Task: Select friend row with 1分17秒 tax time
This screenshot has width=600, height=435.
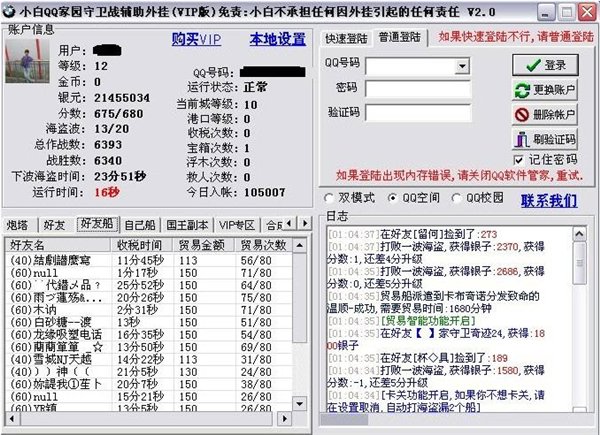Action: click(149, 273)
